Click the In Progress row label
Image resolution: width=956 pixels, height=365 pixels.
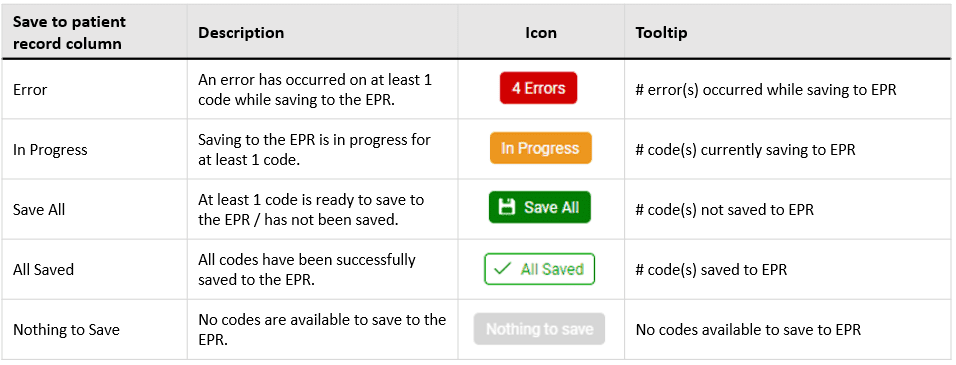pos(50,150)
